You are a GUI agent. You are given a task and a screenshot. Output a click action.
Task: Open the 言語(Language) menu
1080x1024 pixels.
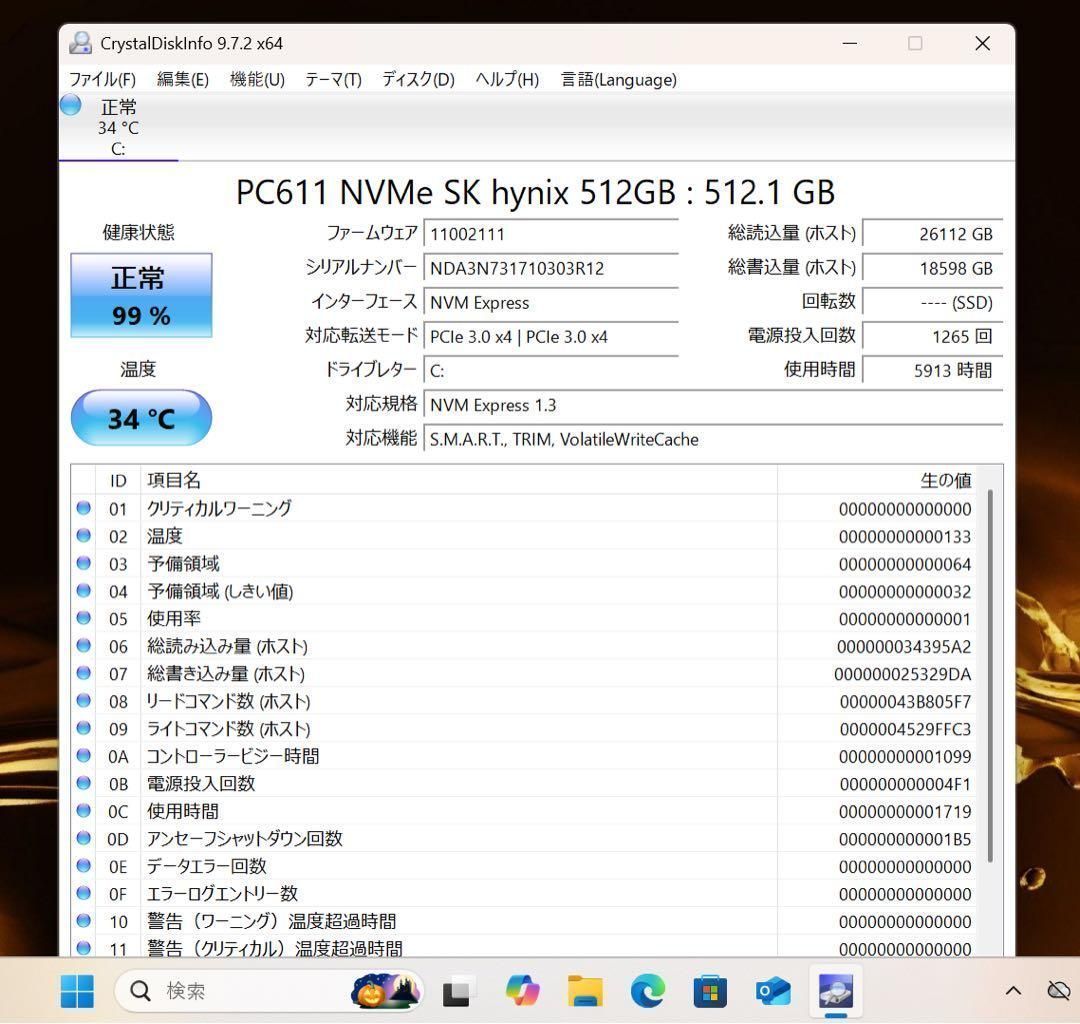[x=619, y=79]
